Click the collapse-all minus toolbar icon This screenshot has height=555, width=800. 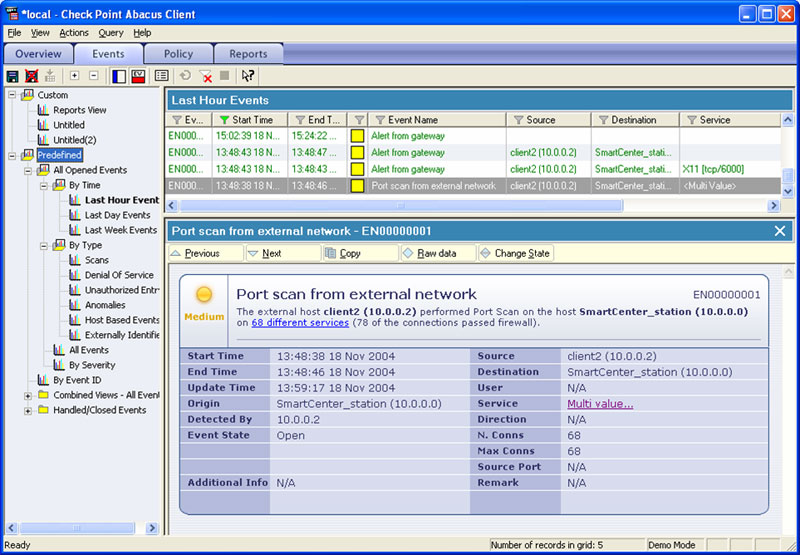coord(93,75)
